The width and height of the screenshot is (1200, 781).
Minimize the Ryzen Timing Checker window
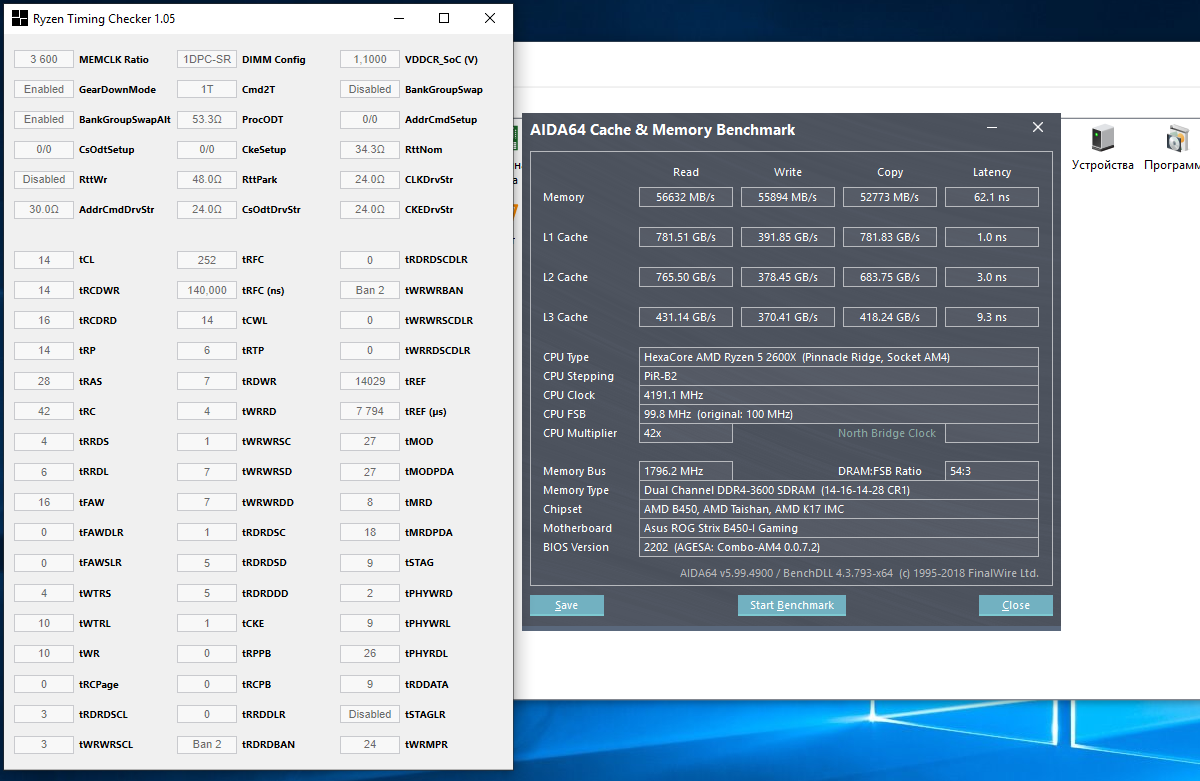(399, 18)
